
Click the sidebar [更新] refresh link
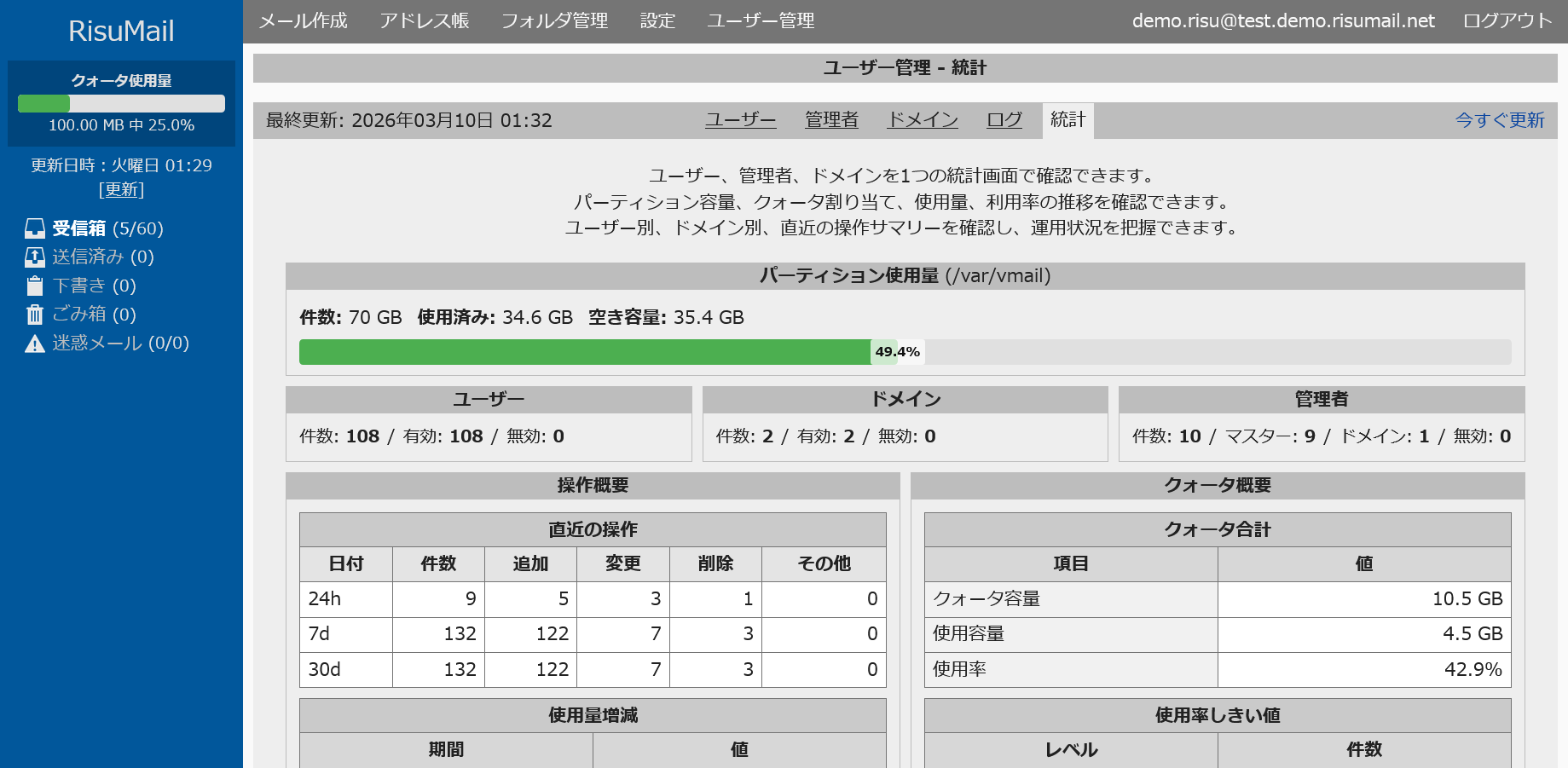pos(121,189)
